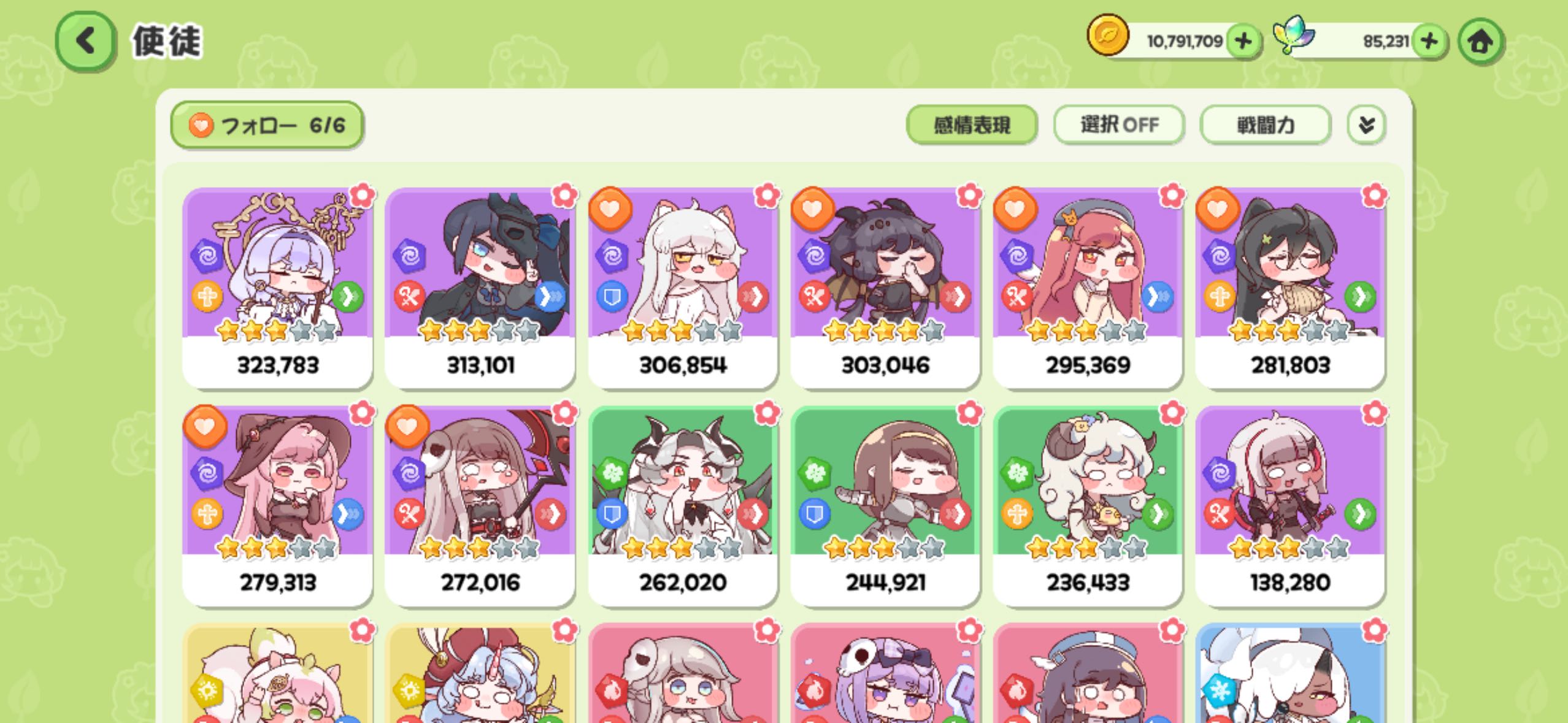Screen dimensions: 1568x723
Task: Unfollow the character with 279,313 power
Action: click(x=205, y=426)
